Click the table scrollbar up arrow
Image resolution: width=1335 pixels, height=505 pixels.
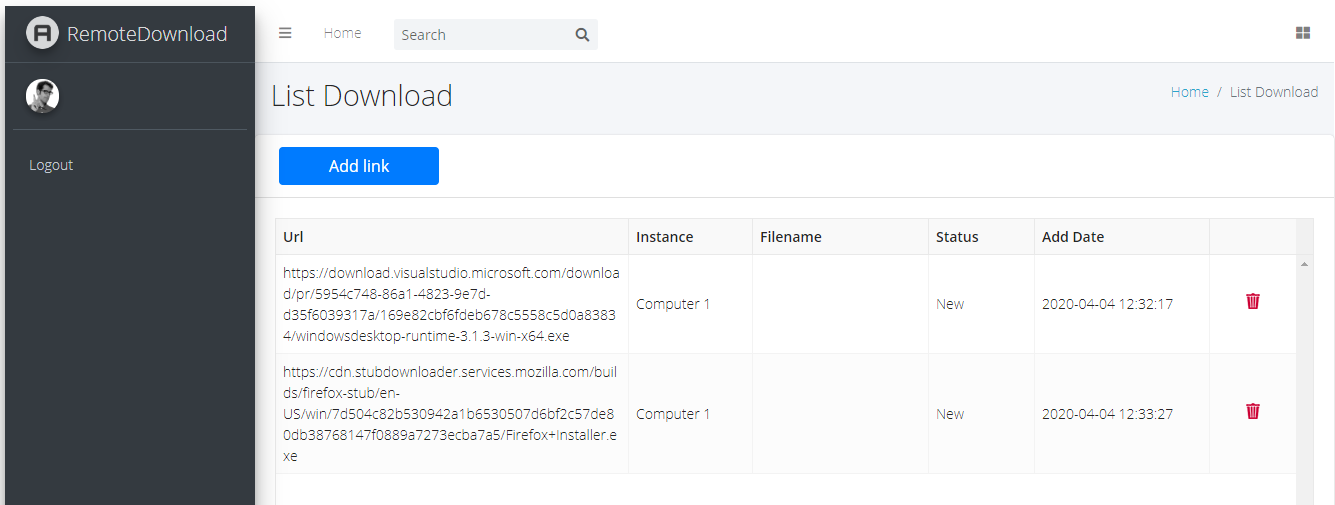click(x=1304, y=264)
